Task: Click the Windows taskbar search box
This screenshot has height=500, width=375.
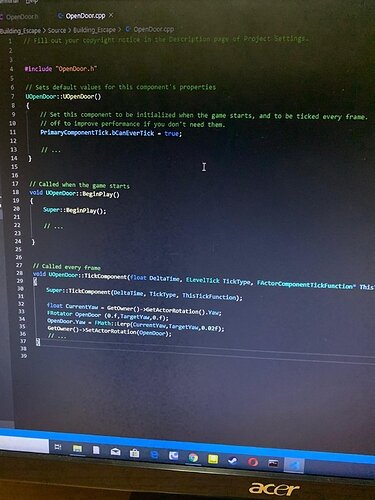Action: (24, 445)
